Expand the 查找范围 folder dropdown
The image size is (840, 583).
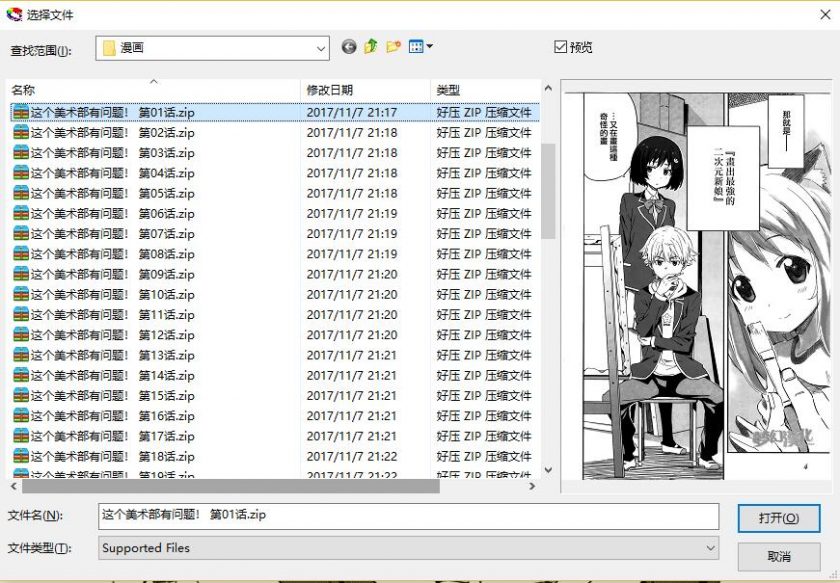(x=320, y=48)
